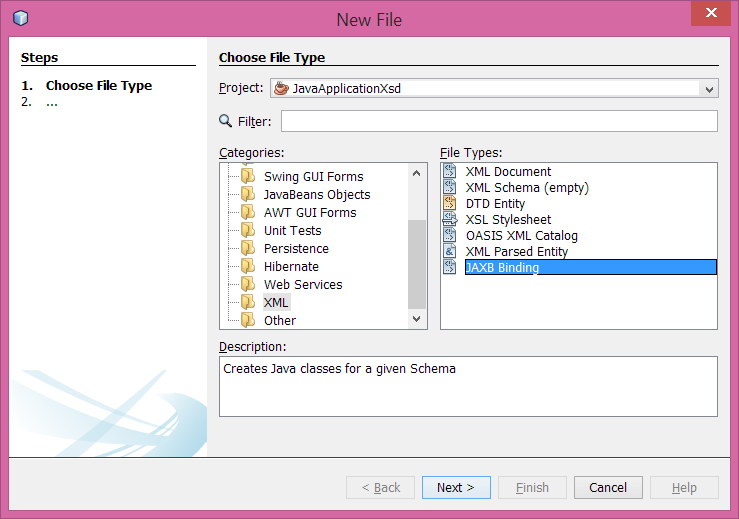Image resolution: width=739 pixels, height=519 pixels.
Task: Click the NetBeans cube icon in title bar
Action: click(21, 18)
